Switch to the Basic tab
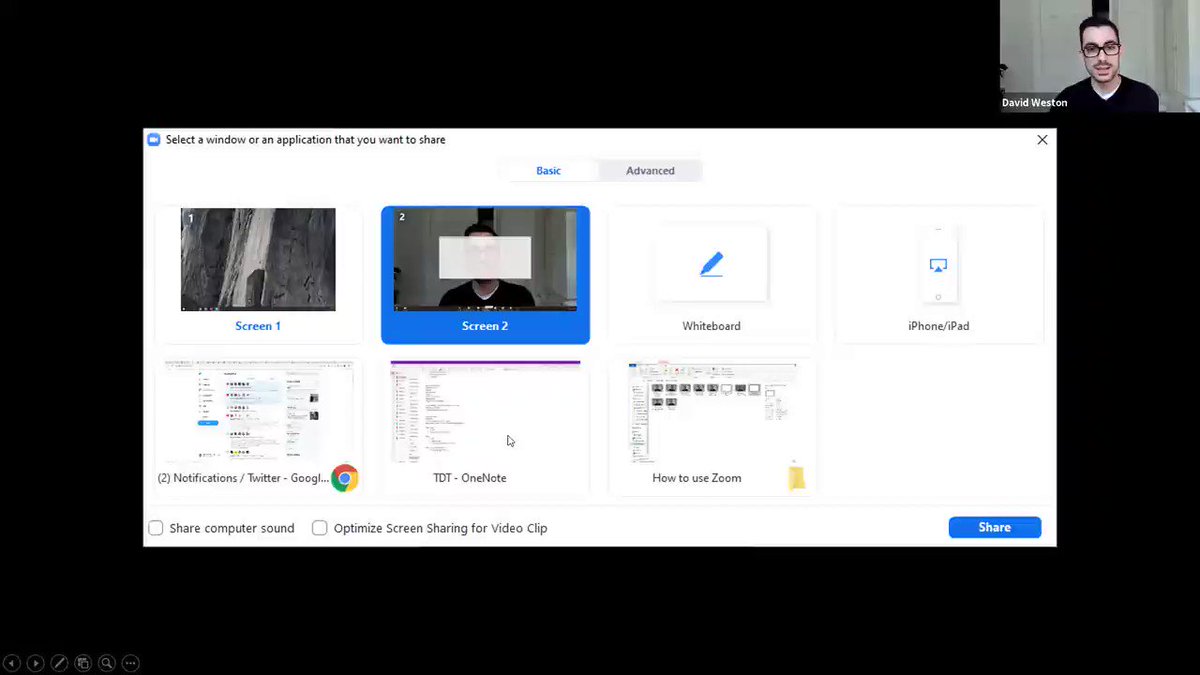This screenshot has height=675, width=1200. point(549,171)
